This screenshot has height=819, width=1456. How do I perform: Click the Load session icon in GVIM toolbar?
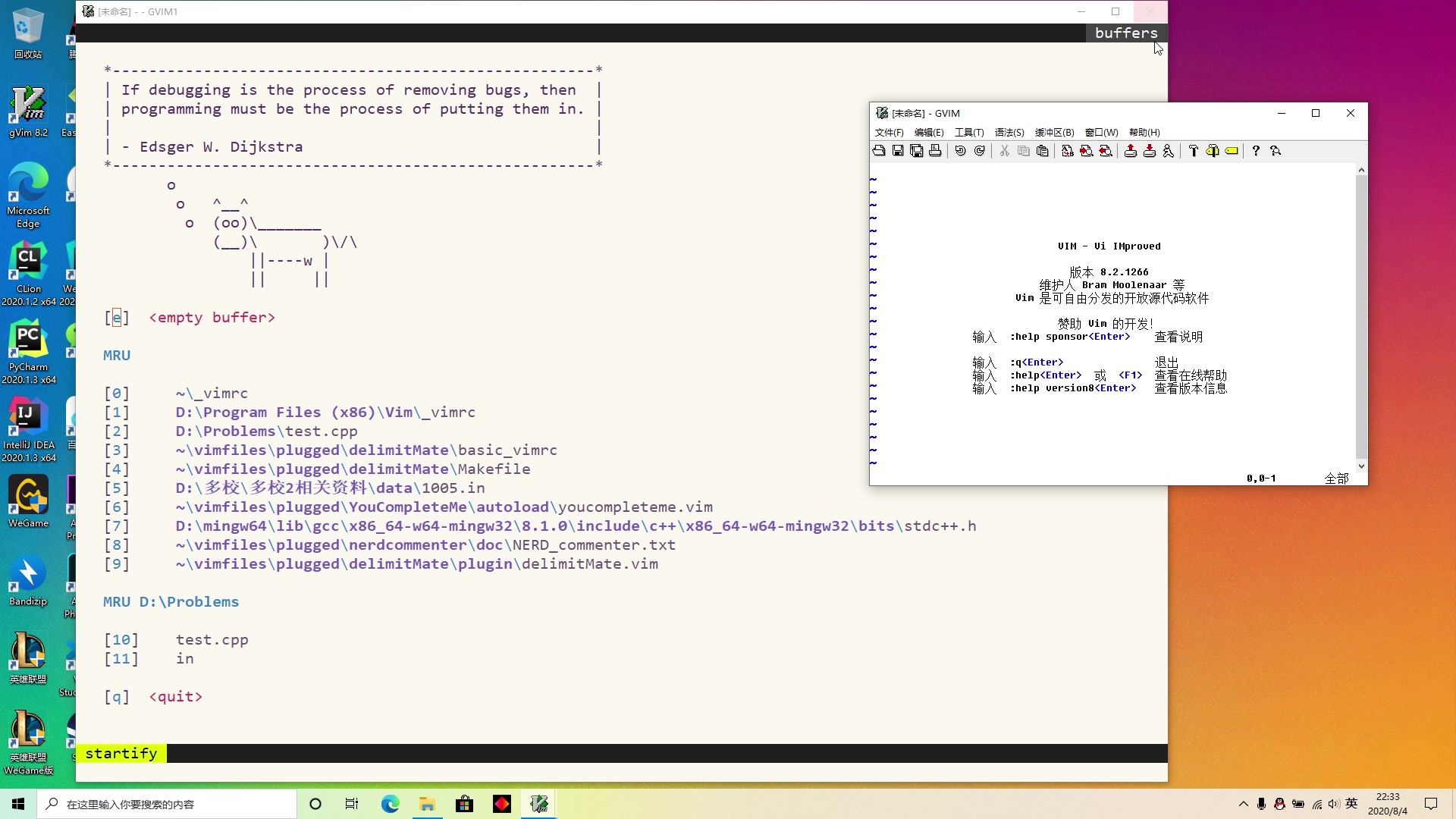(x=1131, y=151)
